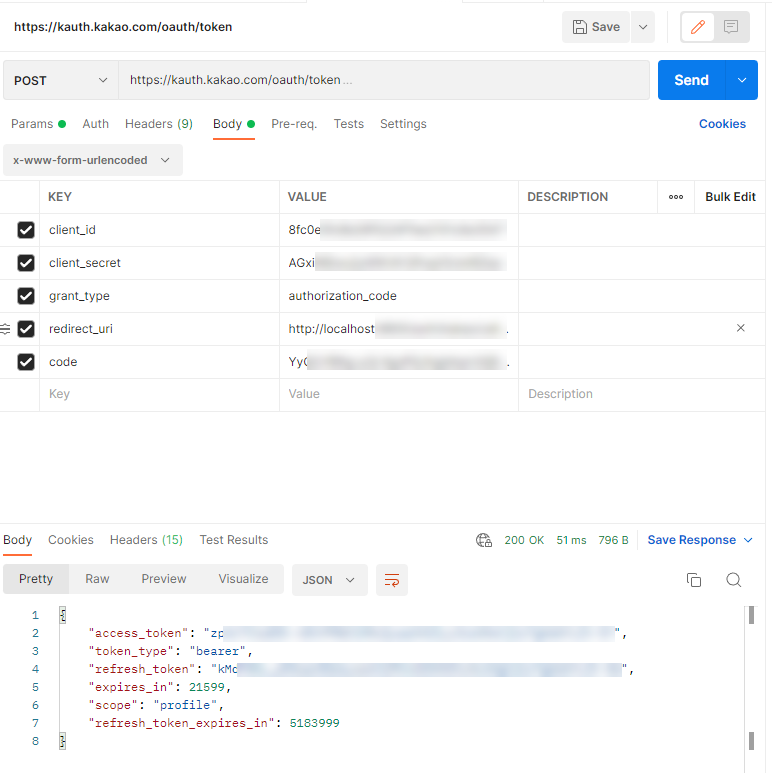Click Save Response
This screenshot has width=772, height=773.
tap(692, 540)
